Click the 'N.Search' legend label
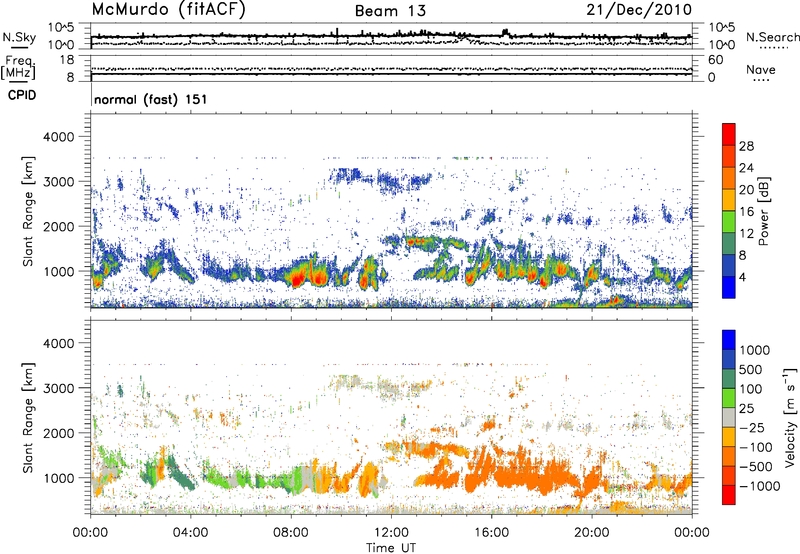The width and height of the screenshot is (800, 554). point(772,37)
